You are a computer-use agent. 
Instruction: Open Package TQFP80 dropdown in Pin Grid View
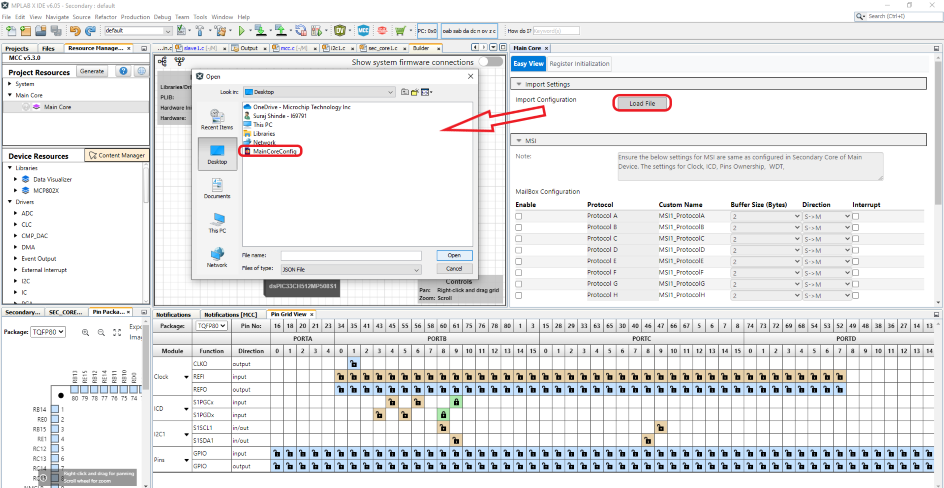[x=212, y=326]
